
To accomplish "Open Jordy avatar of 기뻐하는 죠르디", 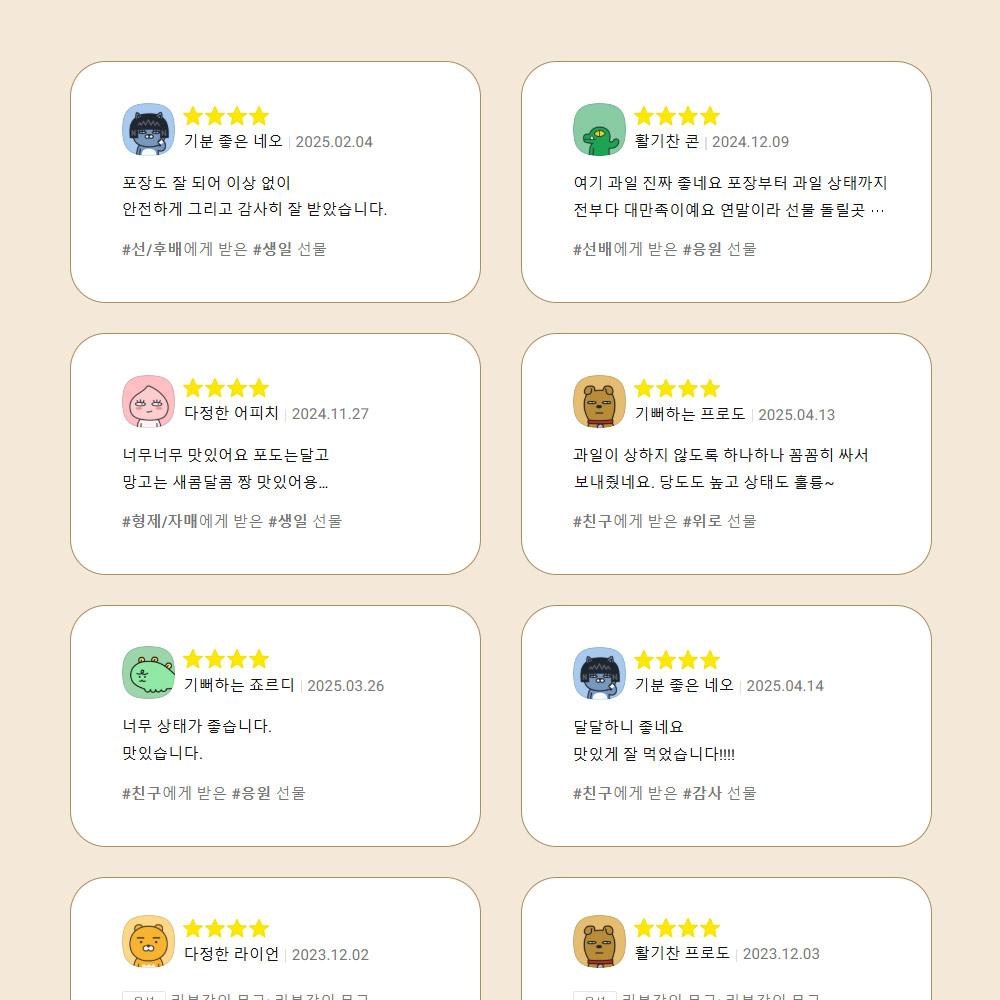I will [x=148, y=674].
